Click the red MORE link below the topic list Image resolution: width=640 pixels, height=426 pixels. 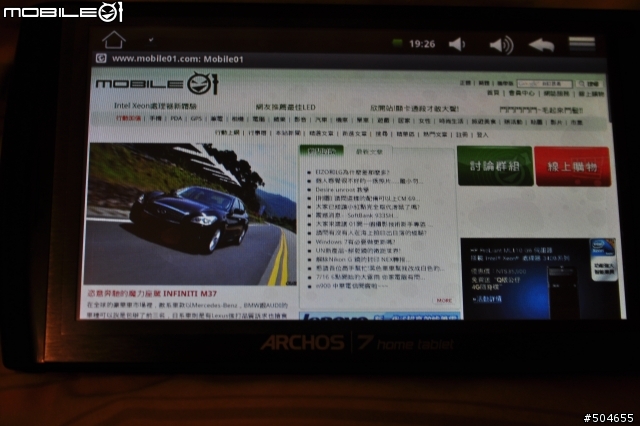coord(444,300)
